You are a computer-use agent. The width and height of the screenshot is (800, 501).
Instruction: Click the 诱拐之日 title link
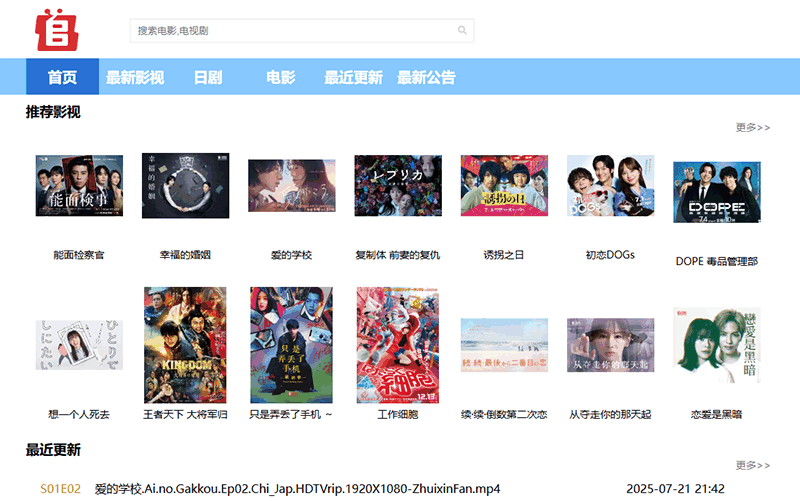[x=504, y=255]
